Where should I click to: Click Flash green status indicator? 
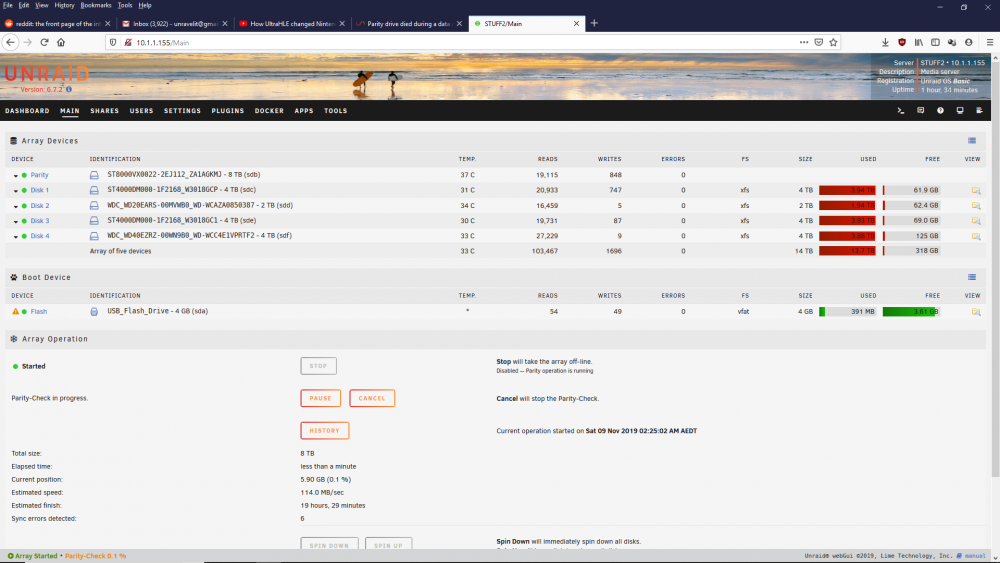(x=24, y=312)
